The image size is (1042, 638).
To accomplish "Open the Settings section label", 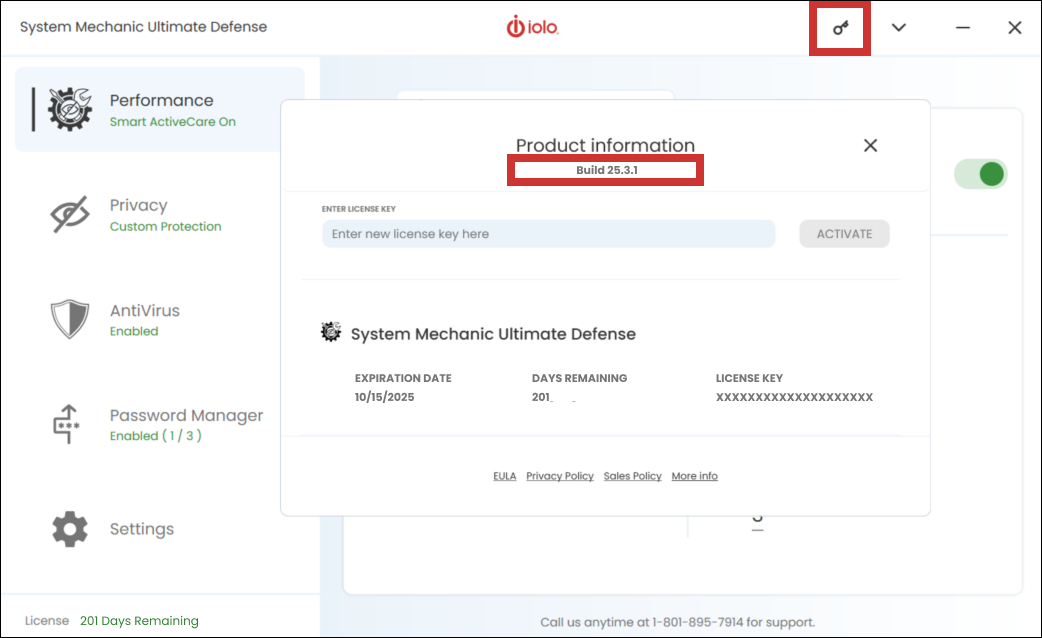I will point(142,529).
